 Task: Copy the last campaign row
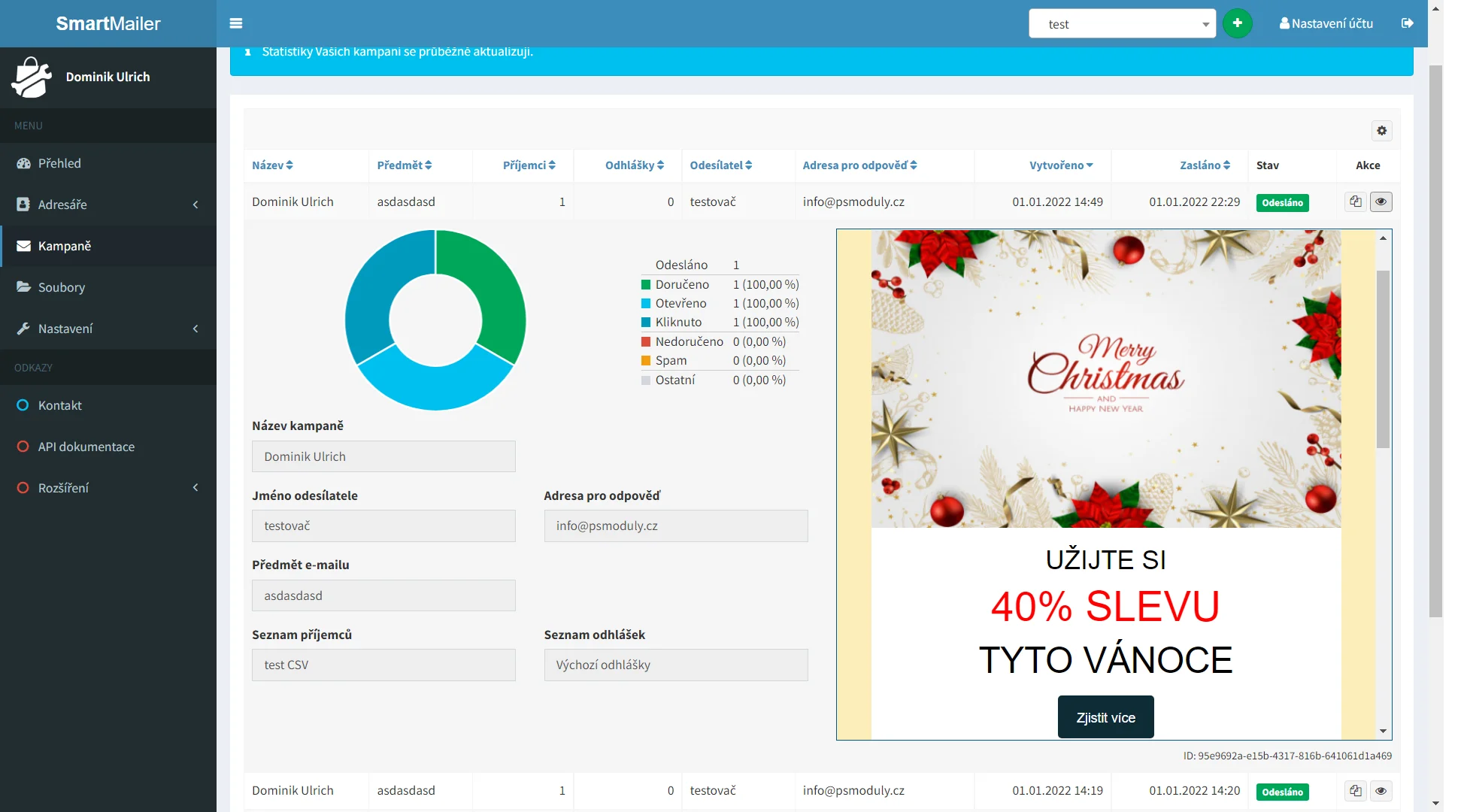coord(1355,791)
